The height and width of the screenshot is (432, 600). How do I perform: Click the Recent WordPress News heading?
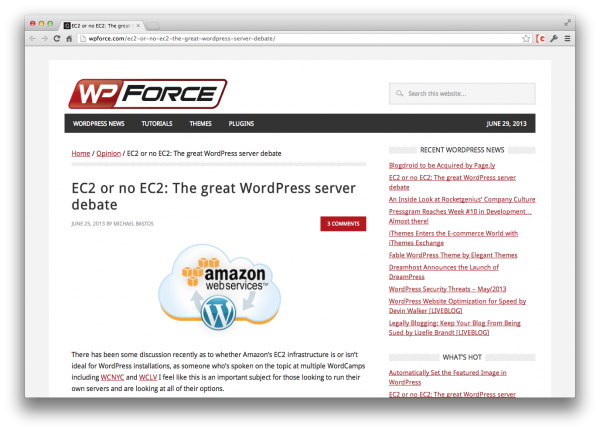pyautogui.click(x=462, y=150)
